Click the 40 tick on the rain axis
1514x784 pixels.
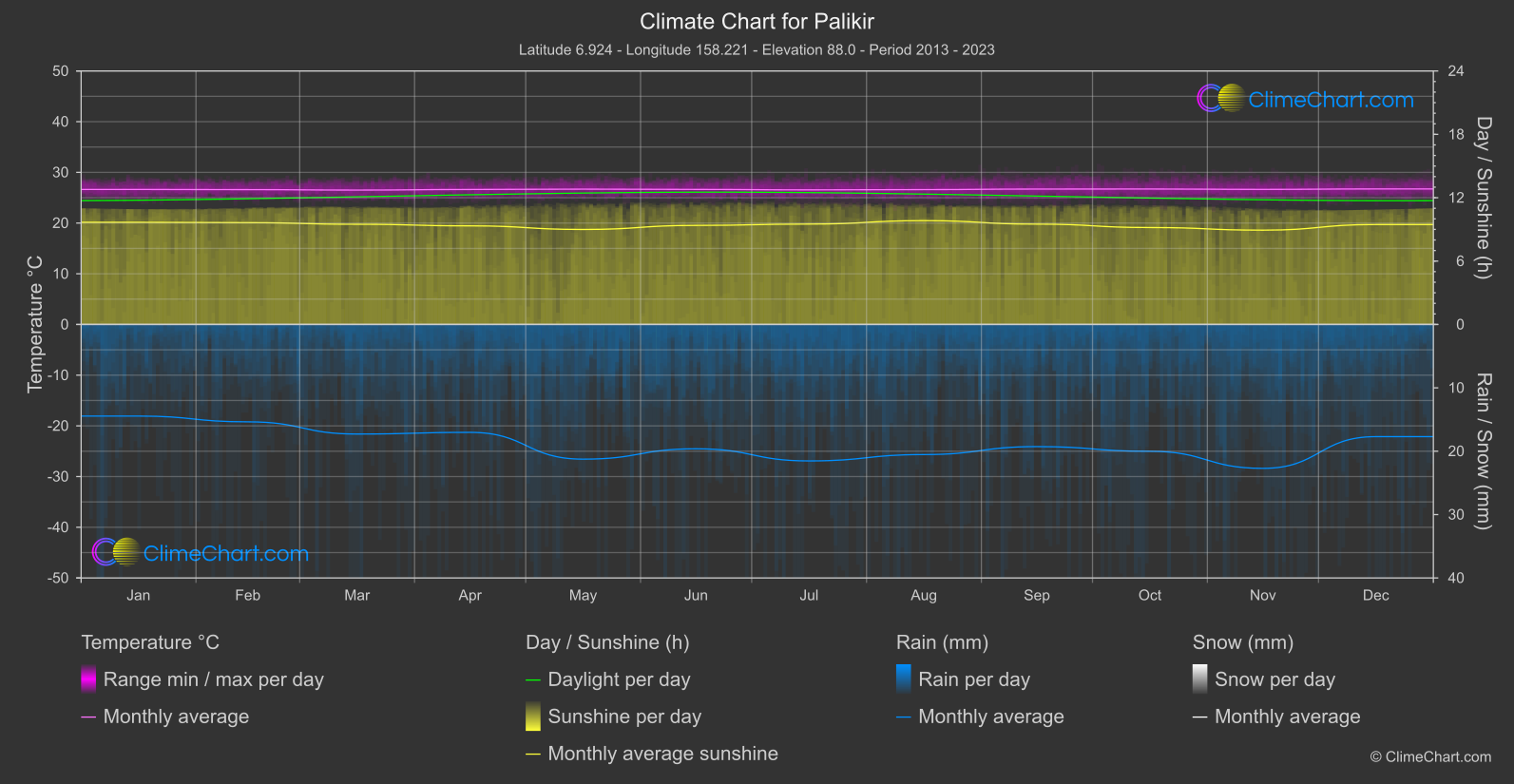(x=1455, y=578)
